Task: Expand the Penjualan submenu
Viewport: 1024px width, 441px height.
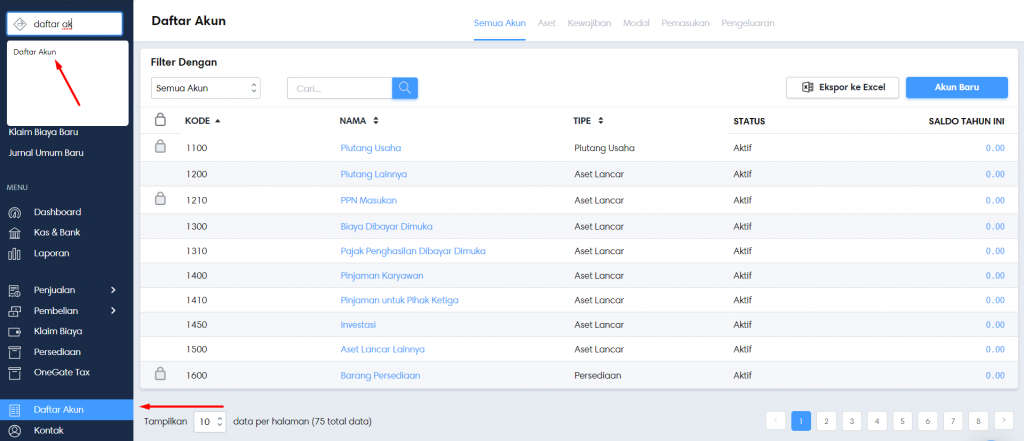Action: coord(113,290)
